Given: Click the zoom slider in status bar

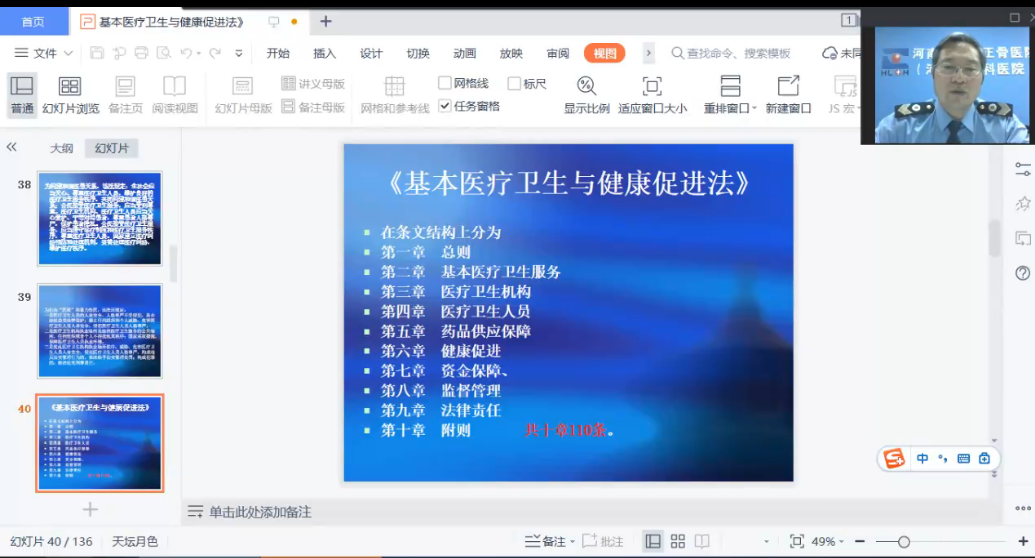Looking at the screenshot, I should tap(903, 541).
